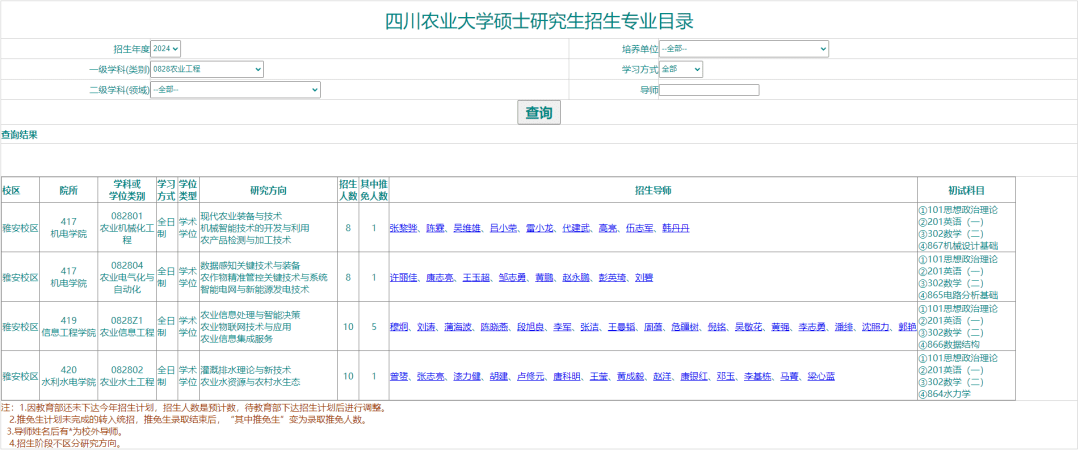Click the 查询结果 heading
This screenshot has height=451, width=1080.
coord(19,134)
